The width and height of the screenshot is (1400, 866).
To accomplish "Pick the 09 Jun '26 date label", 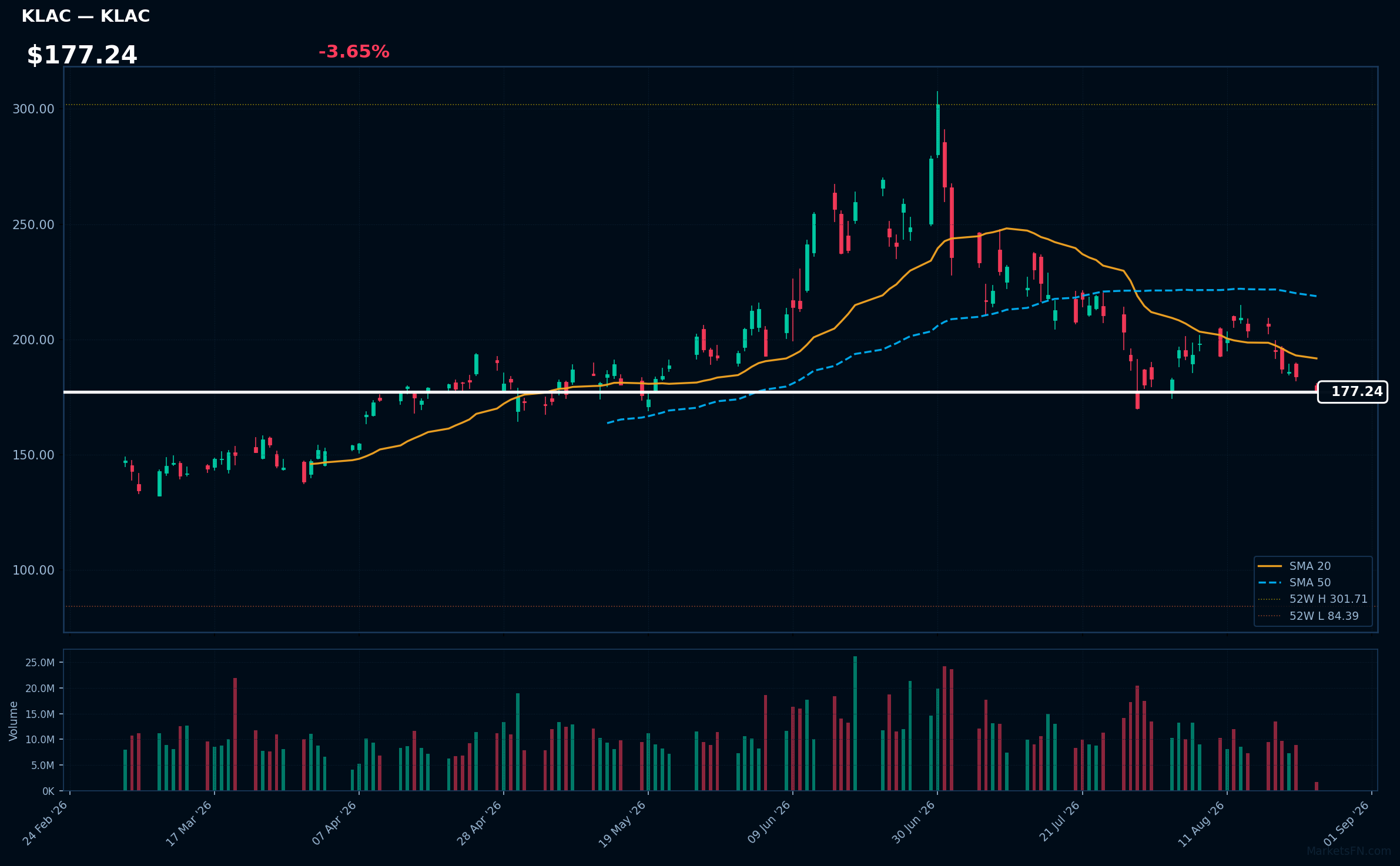I will coord(769,823).
